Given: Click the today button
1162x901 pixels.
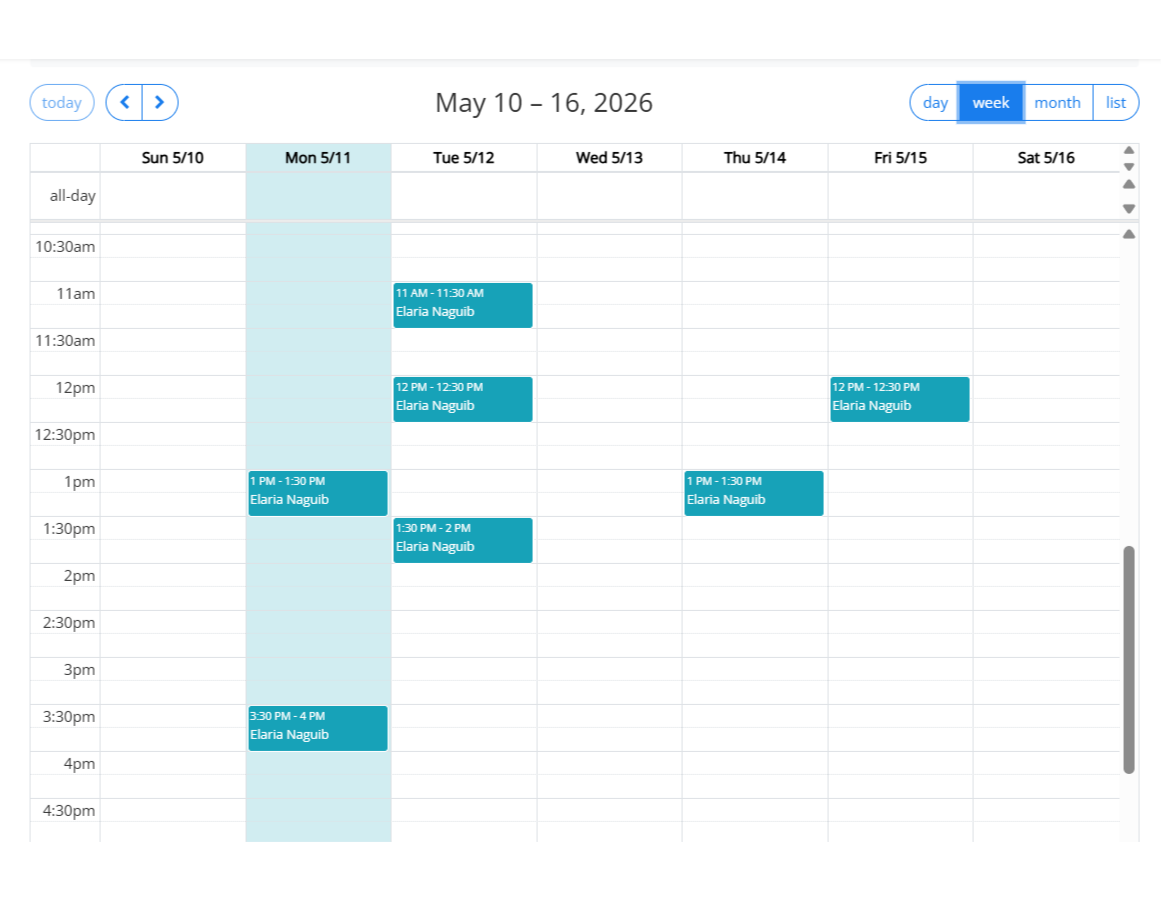Looking at the screenshot, I should [62, 102].
